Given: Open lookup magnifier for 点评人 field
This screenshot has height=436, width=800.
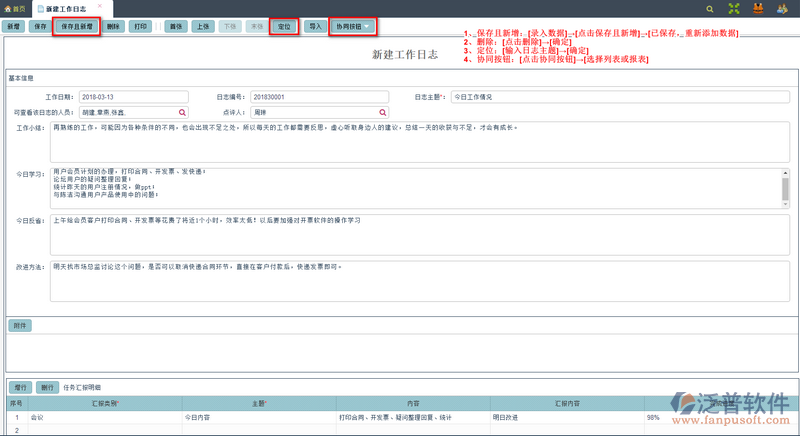Looking at the screenshot, I should point(383,112).
